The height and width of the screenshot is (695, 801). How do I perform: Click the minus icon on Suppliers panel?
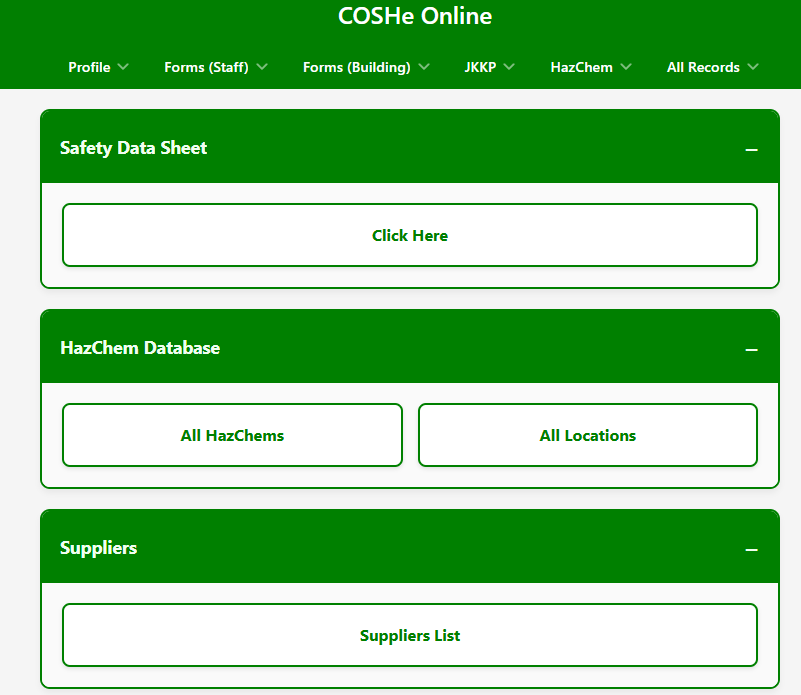[751, 550]
